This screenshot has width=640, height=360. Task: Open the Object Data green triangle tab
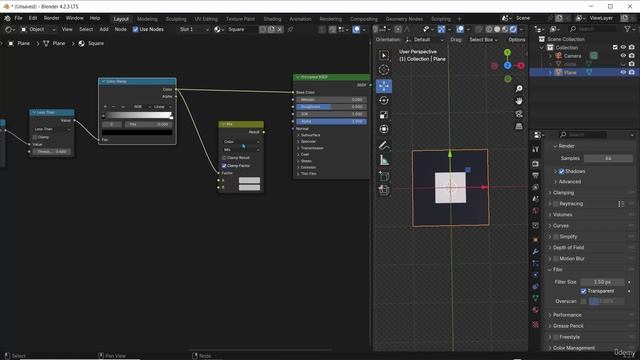tap(536, 298)
